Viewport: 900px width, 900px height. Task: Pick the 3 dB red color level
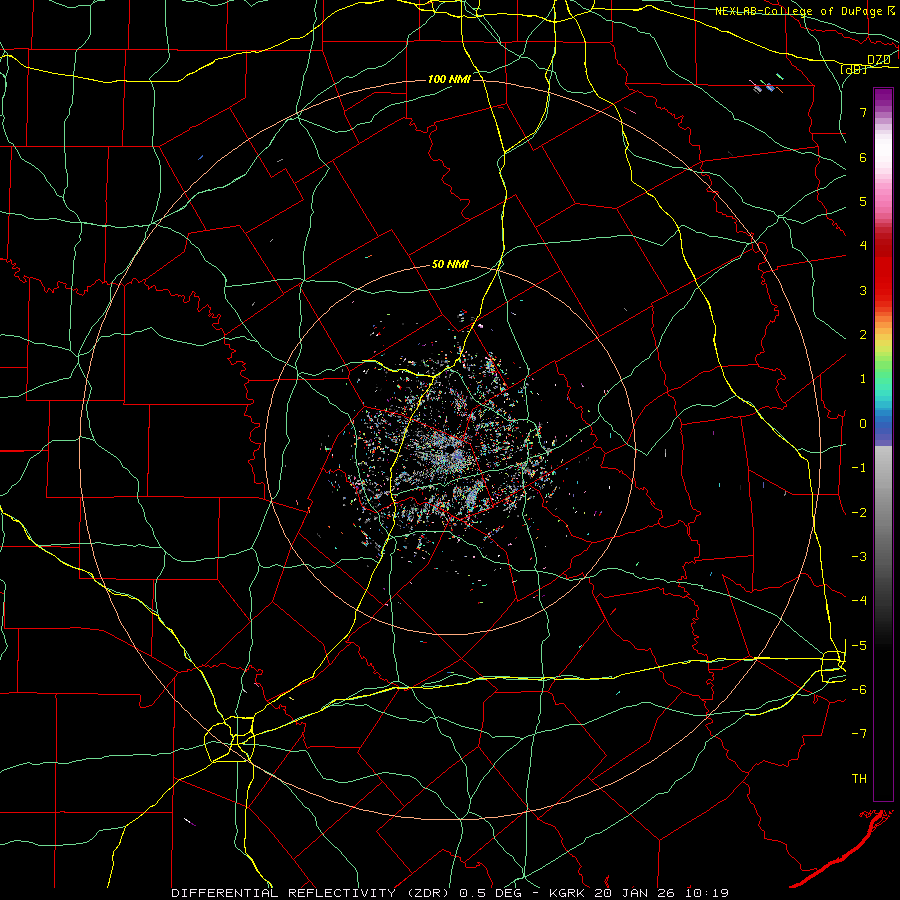click(x=883, y=290)
